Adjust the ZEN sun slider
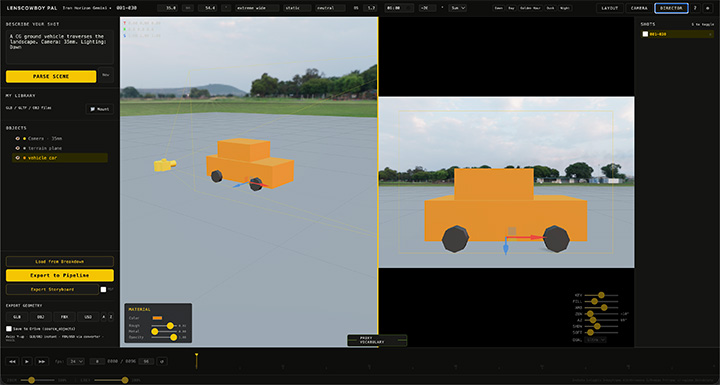Image resolution: width=720 pixels, height=385 pixels. [x=602, y=314]
